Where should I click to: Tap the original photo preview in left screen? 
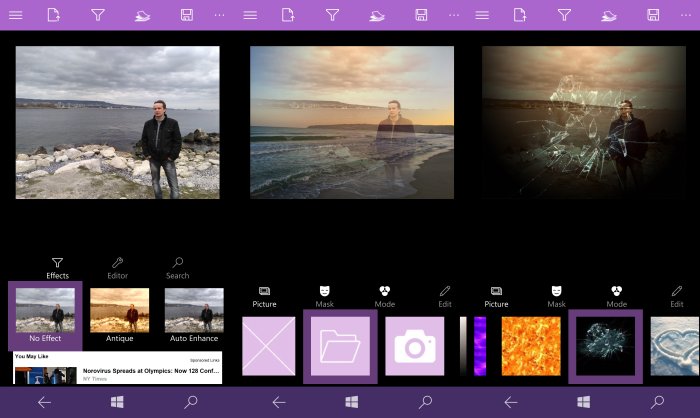pos(117,122)
